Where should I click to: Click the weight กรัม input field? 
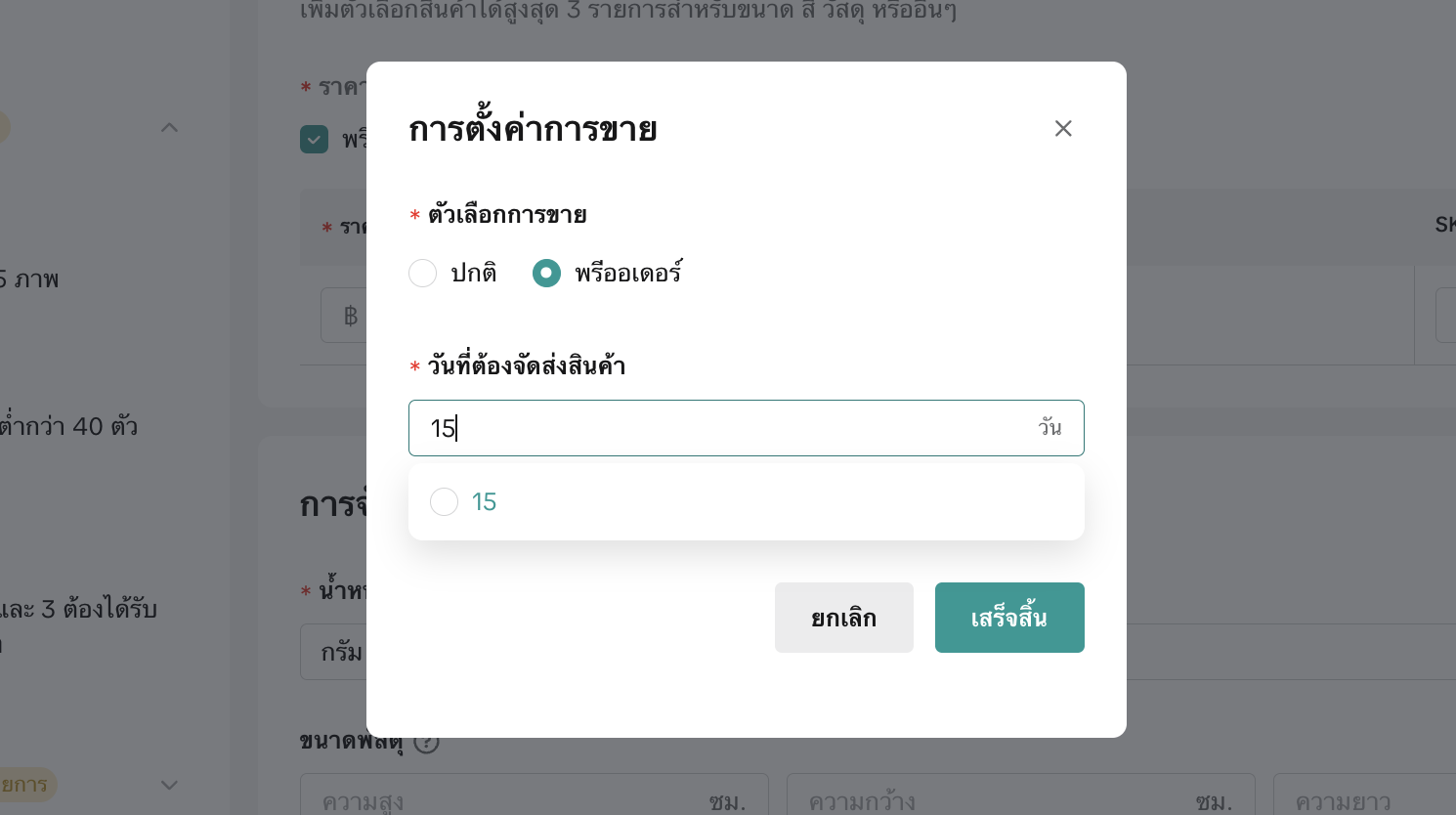point(333,652)
